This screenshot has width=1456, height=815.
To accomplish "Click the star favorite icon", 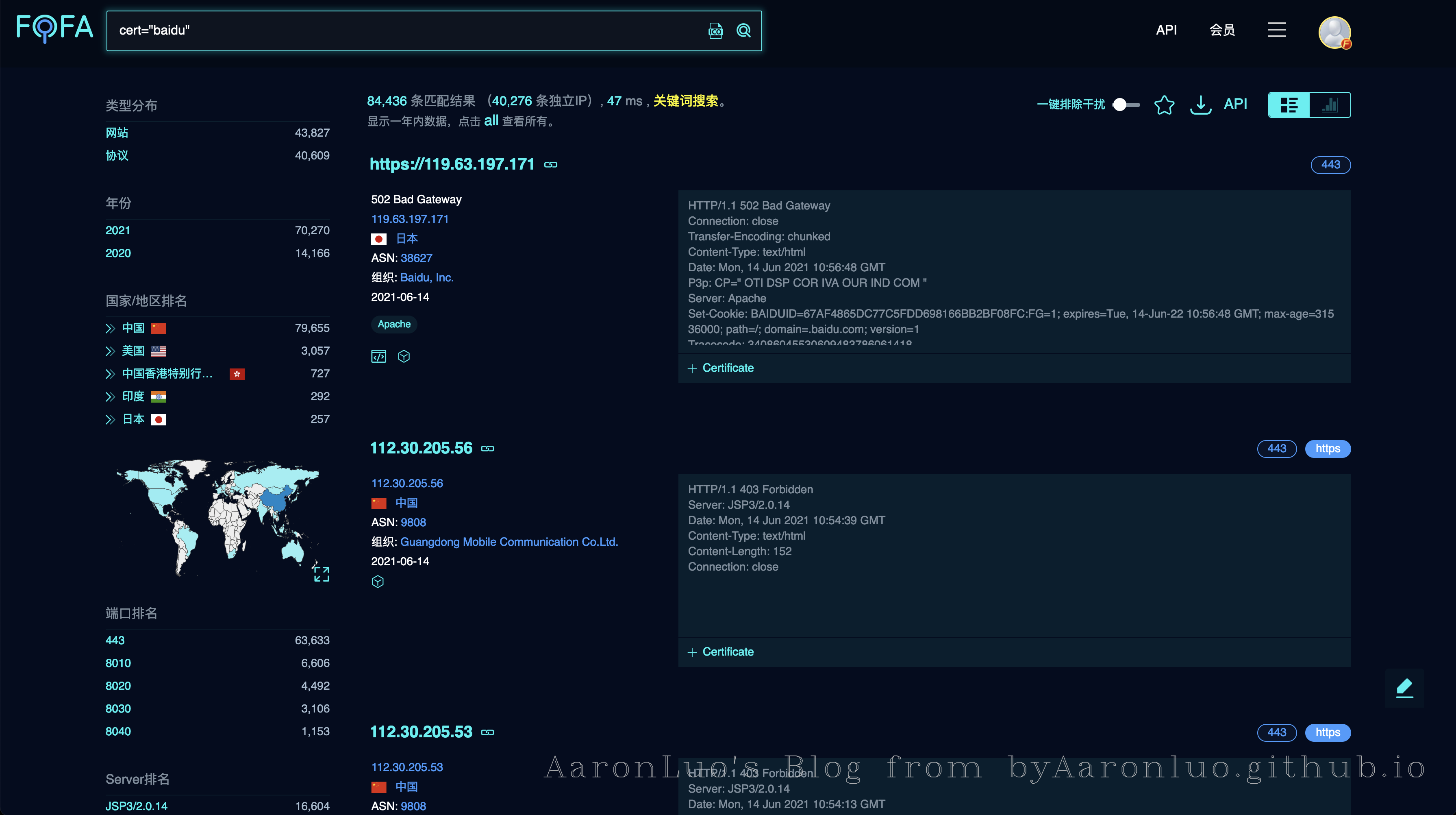I will (1164, 105).
